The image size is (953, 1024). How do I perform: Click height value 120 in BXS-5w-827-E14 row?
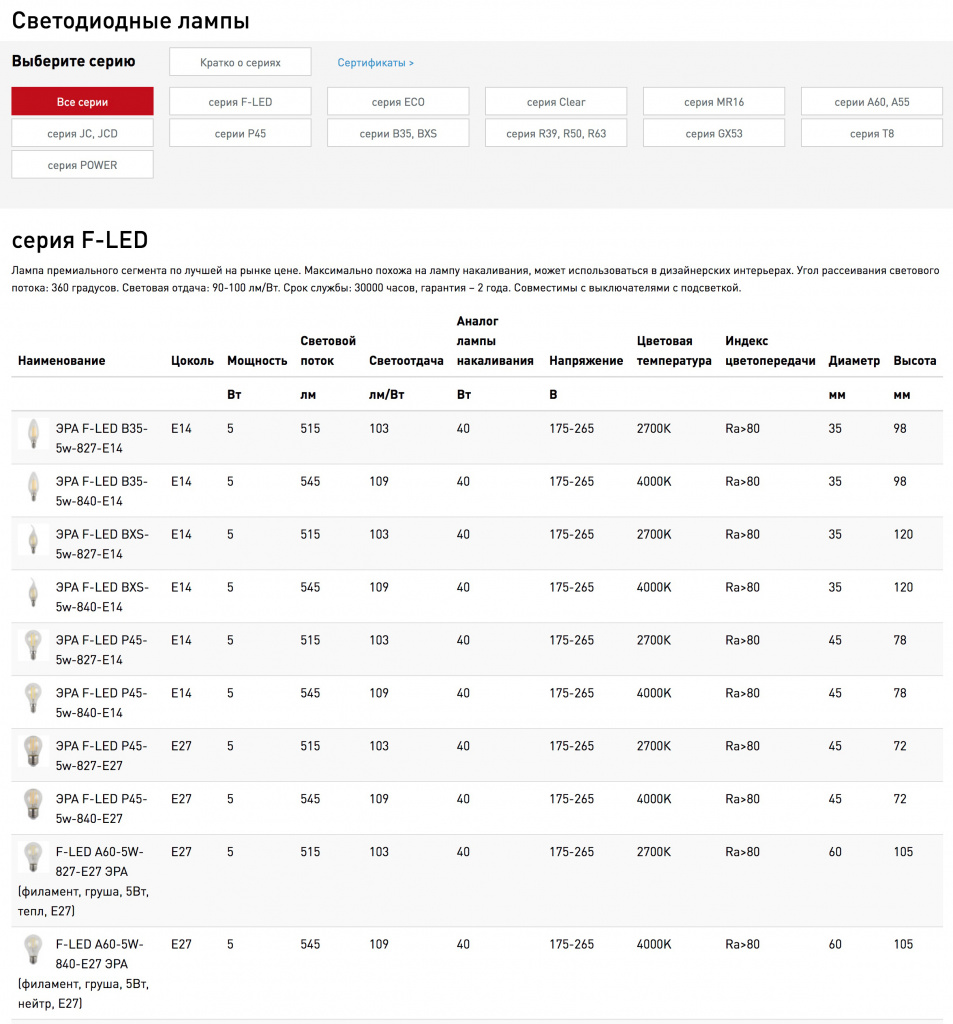point(903,534)
